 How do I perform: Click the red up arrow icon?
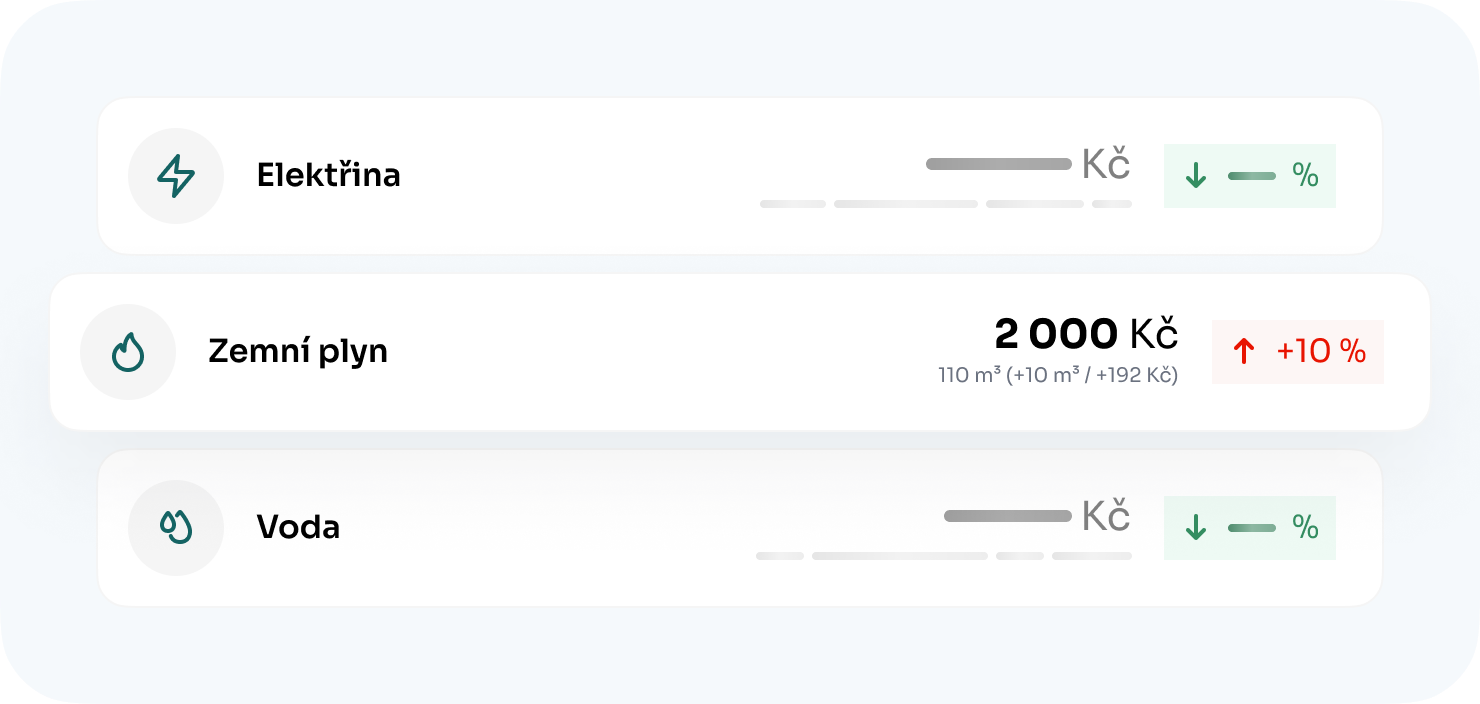(1243, 351)
